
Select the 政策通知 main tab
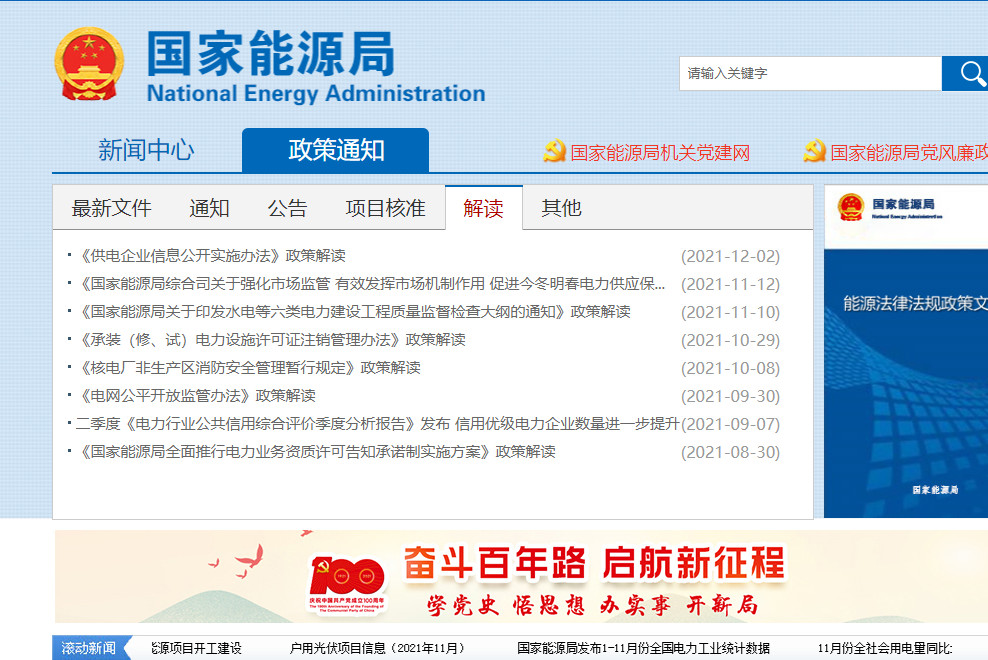pyautogui.click(x=335, y=150)
